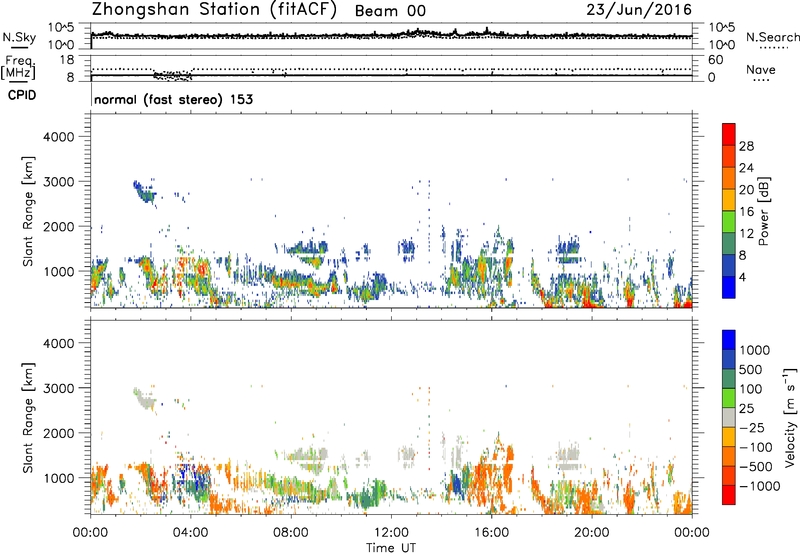
Task: Select the 4 label on power color bar
Action: coord(742,278)
